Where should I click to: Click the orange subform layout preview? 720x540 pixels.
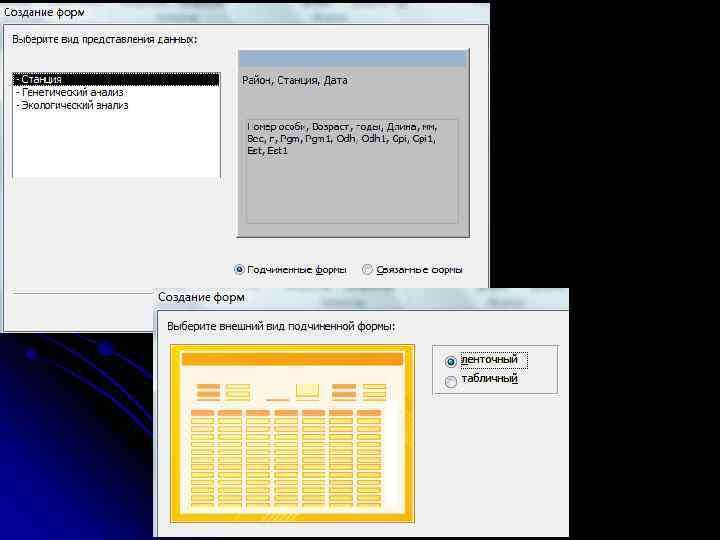[x=292, y=434]
